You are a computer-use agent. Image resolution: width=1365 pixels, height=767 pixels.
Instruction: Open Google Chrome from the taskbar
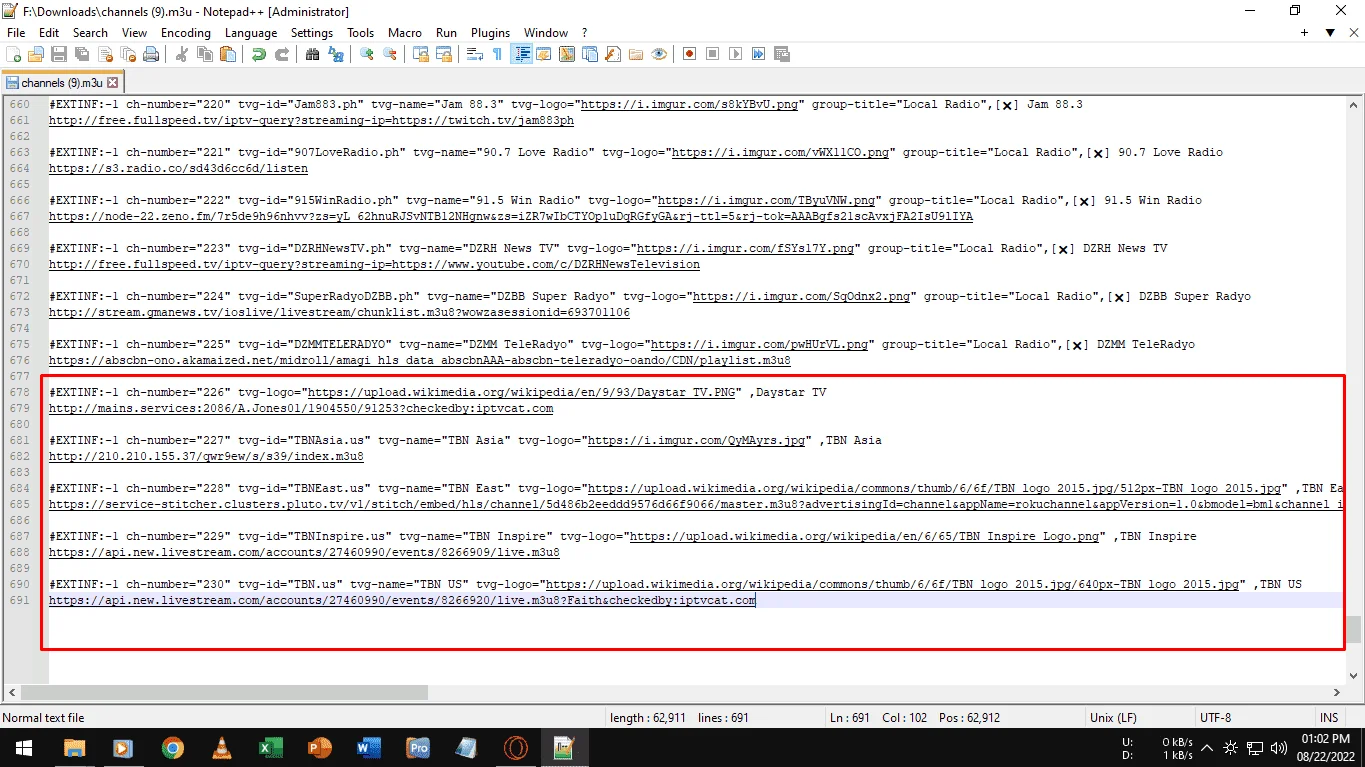click(172, 747)
